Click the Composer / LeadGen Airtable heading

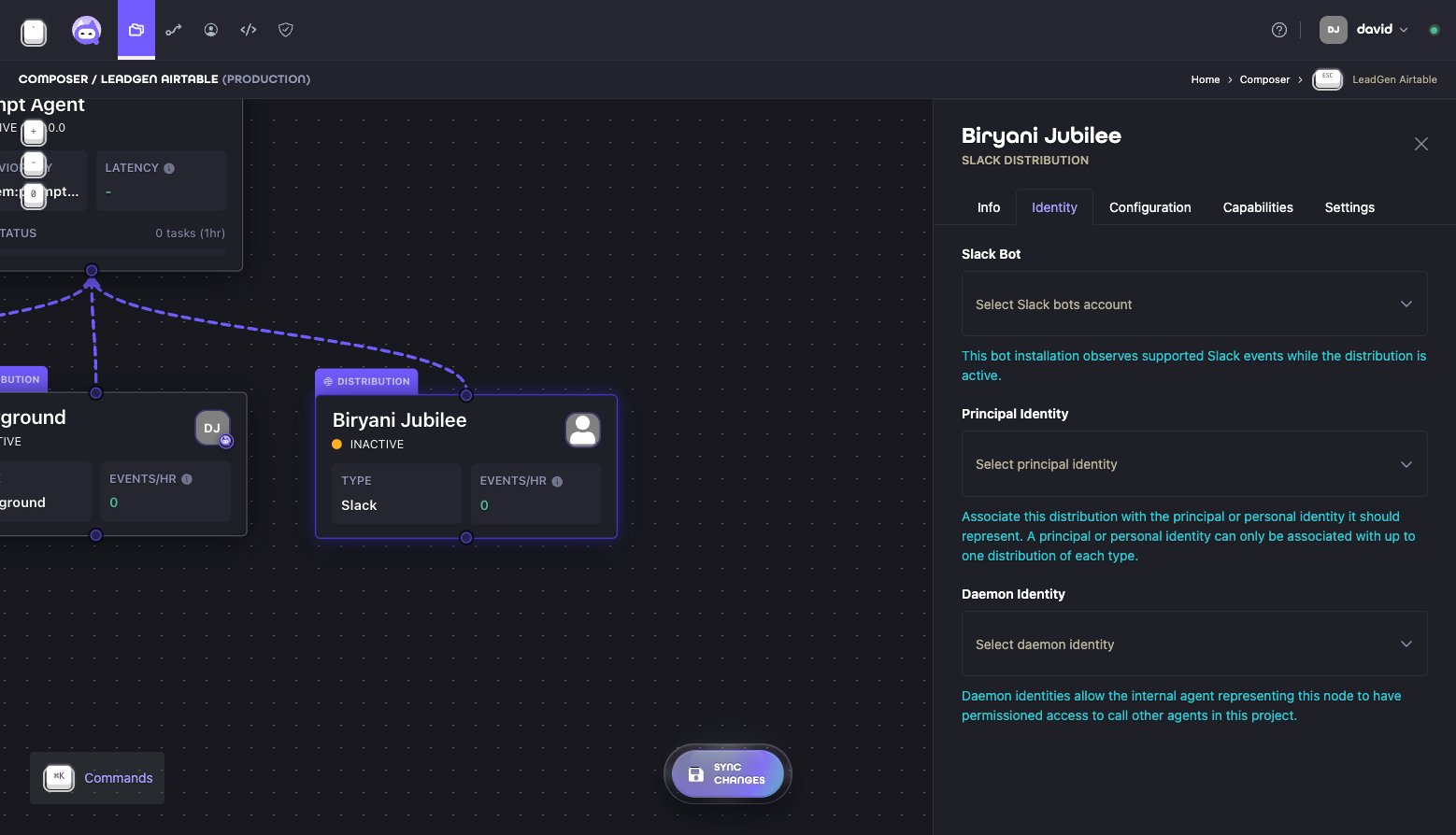pyautogui.click(x=164, y=79)
